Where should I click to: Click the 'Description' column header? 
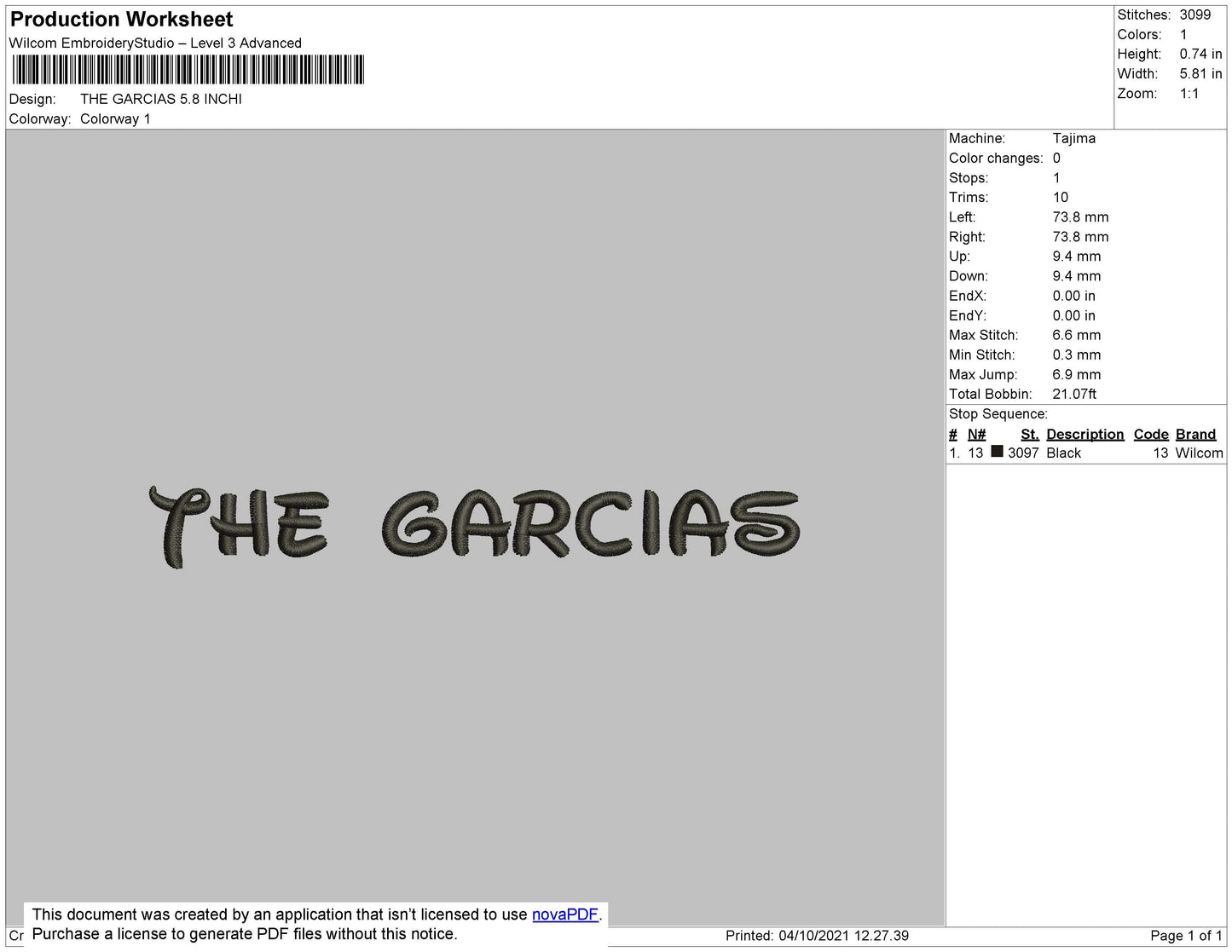(x=1085, y=435)
